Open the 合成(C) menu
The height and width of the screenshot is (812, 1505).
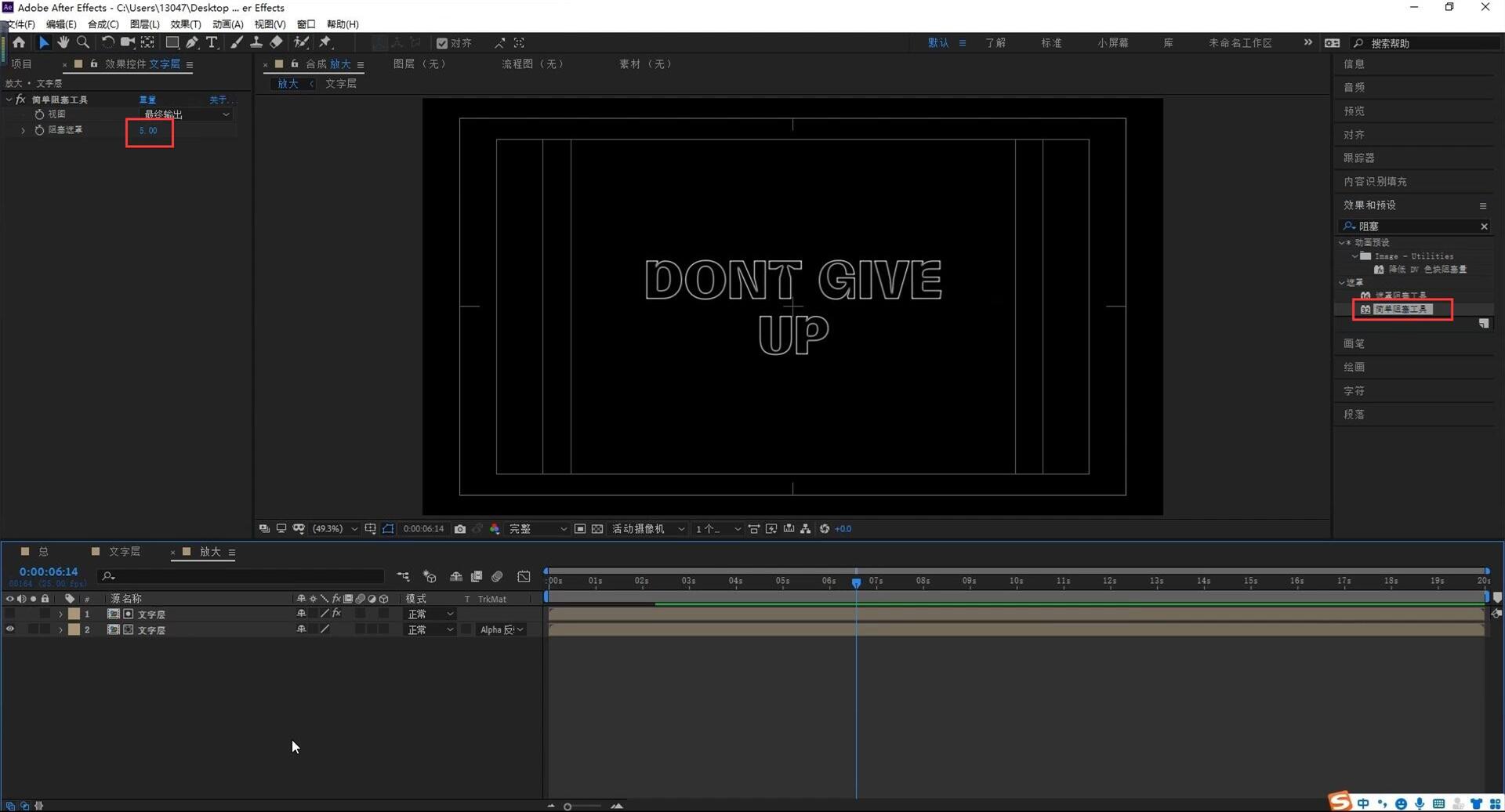coord(103,24)
